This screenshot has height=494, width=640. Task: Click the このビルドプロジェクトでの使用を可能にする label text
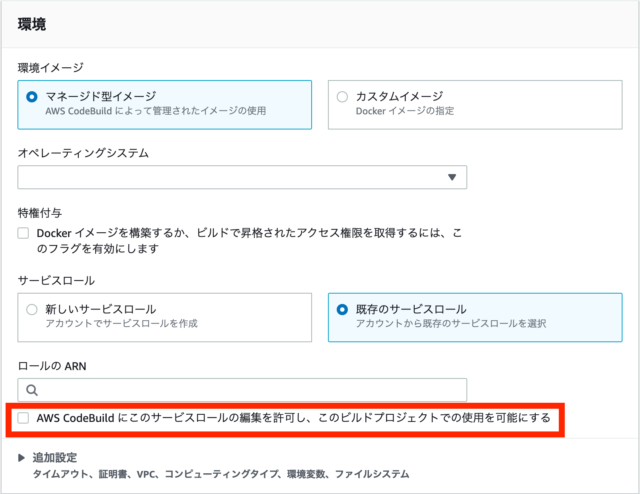(434, 418)
